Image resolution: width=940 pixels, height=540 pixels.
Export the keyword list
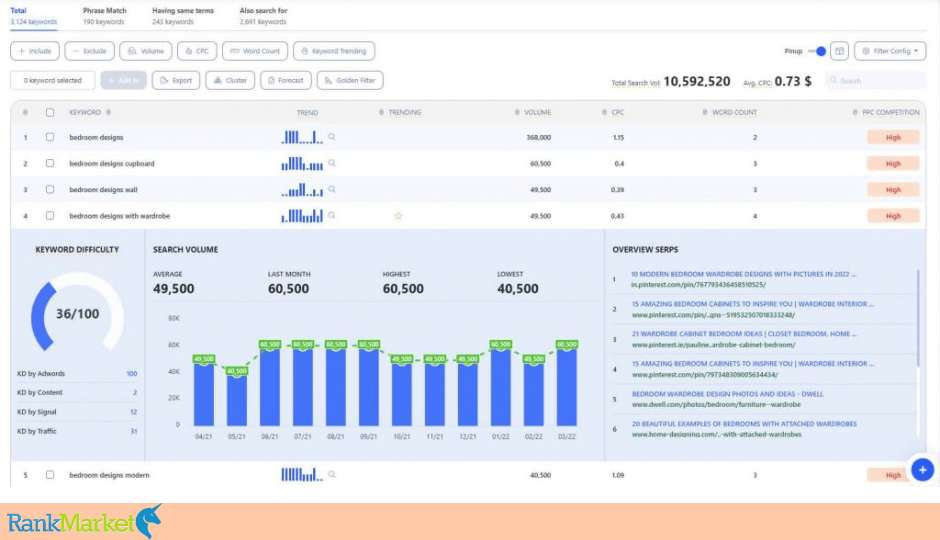tap(176, 80)
